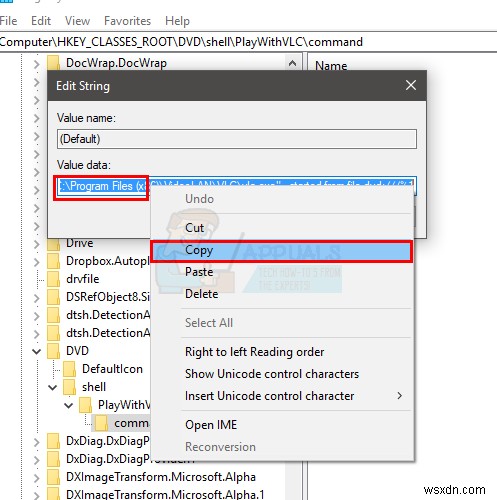Expand the DSRefObject8 tree node
This screenshot has width=497, height=500.
(37, 298)
